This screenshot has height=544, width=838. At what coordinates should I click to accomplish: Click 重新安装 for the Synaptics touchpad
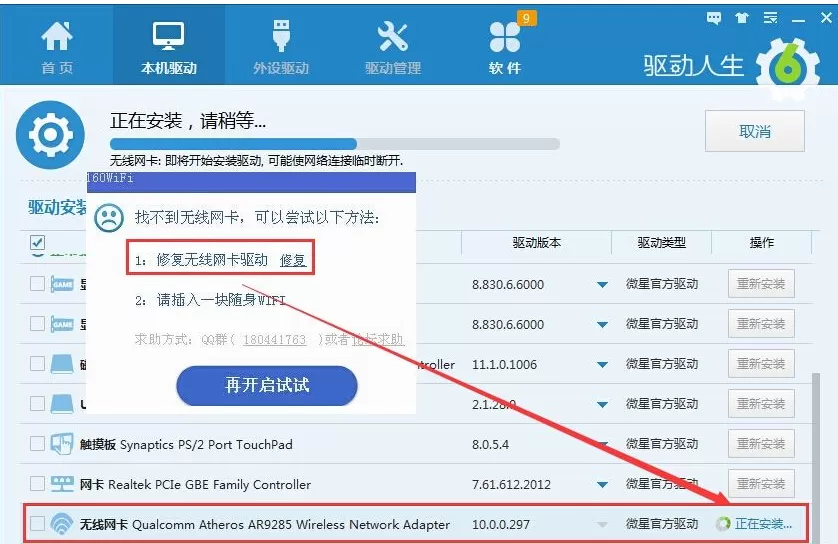[761, 444]
